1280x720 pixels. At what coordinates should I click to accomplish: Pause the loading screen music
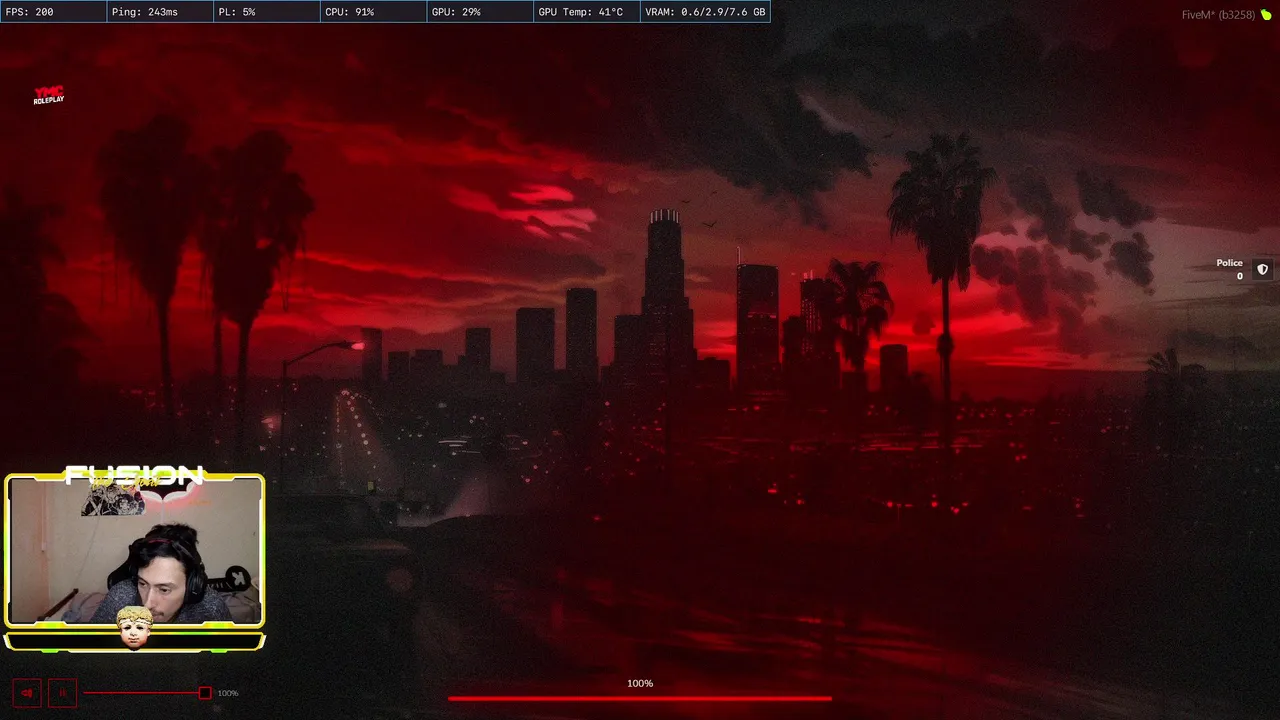pyautogui.click(x=62, y=693)
